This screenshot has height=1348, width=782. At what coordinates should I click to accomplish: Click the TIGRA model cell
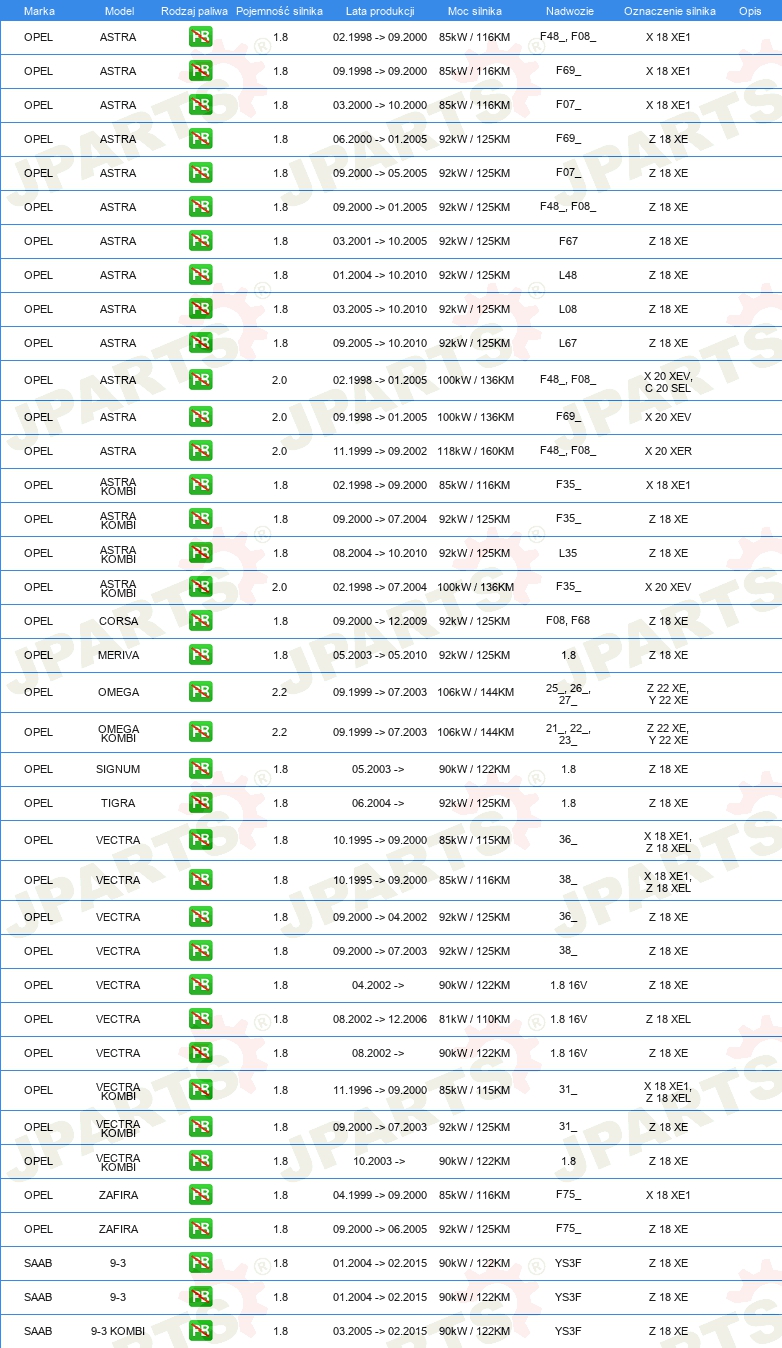tap(118, 803)
